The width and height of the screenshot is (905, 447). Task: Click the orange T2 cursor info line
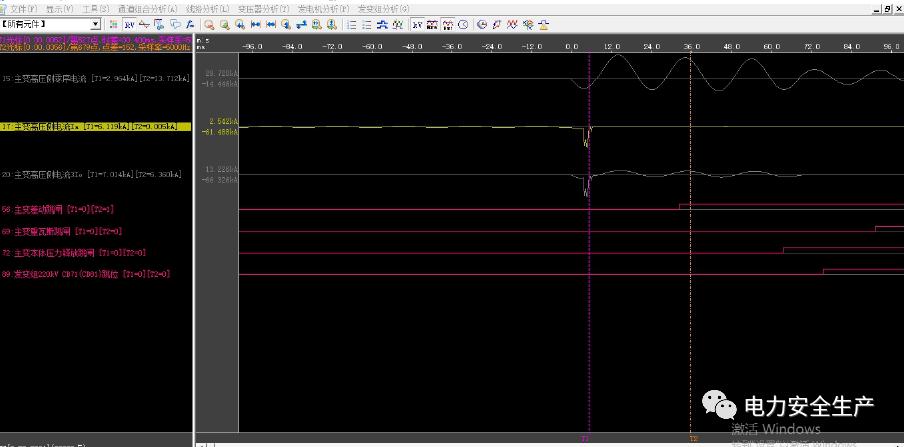click(96, 47)
